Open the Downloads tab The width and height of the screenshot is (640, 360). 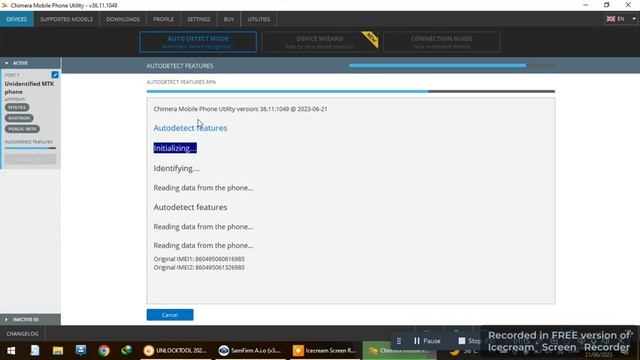123,19
